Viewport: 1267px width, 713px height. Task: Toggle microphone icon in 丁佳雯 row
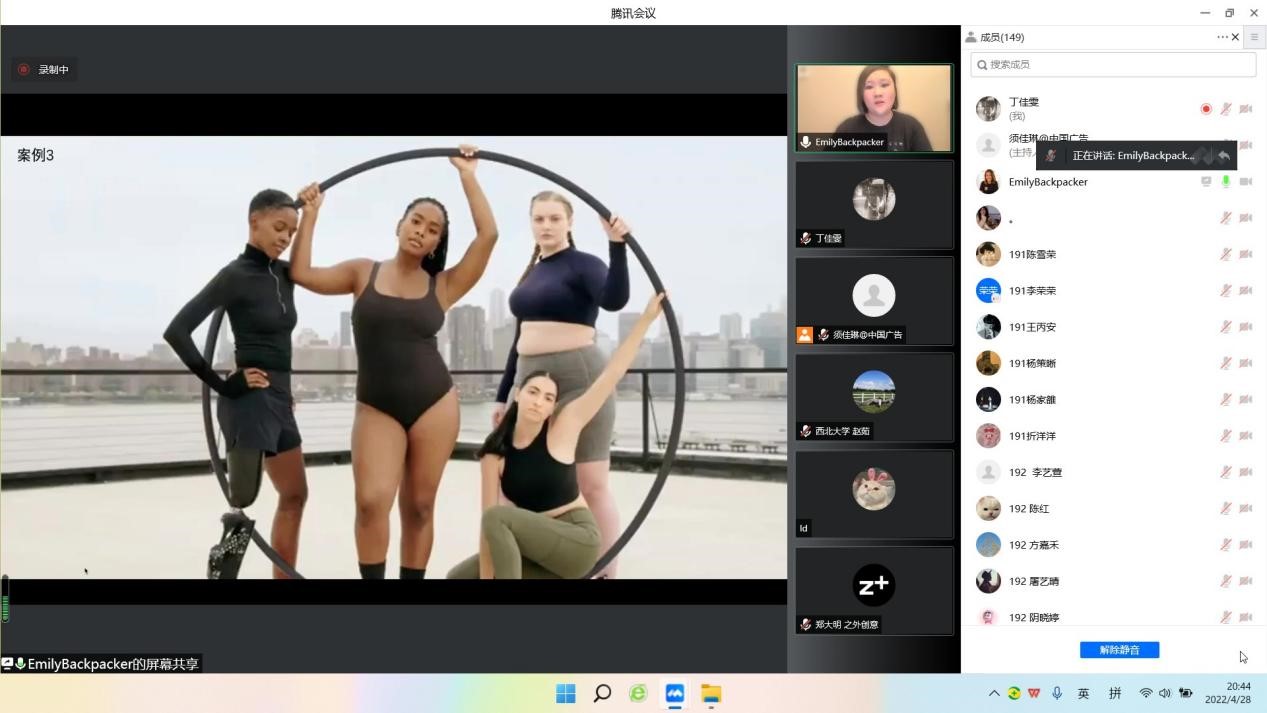(x=1226, y=109)
